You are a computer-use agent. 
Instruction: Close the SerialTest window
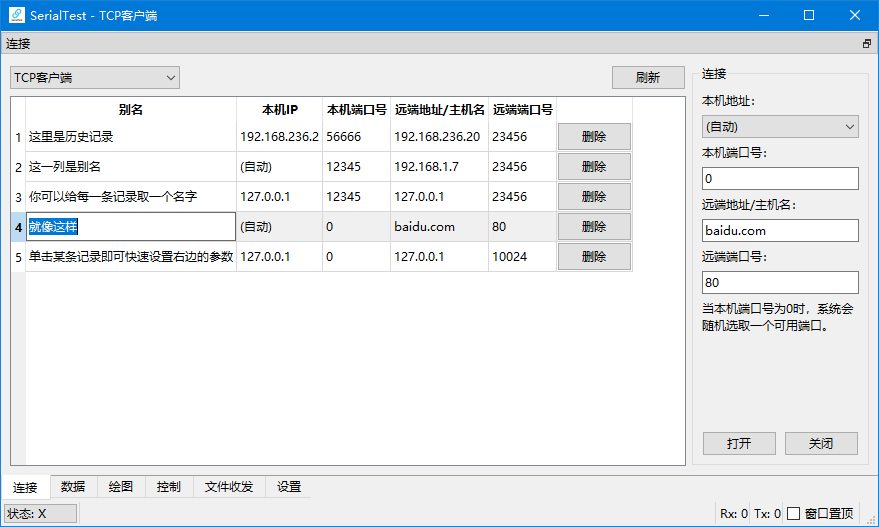click(x=855, y=15)
